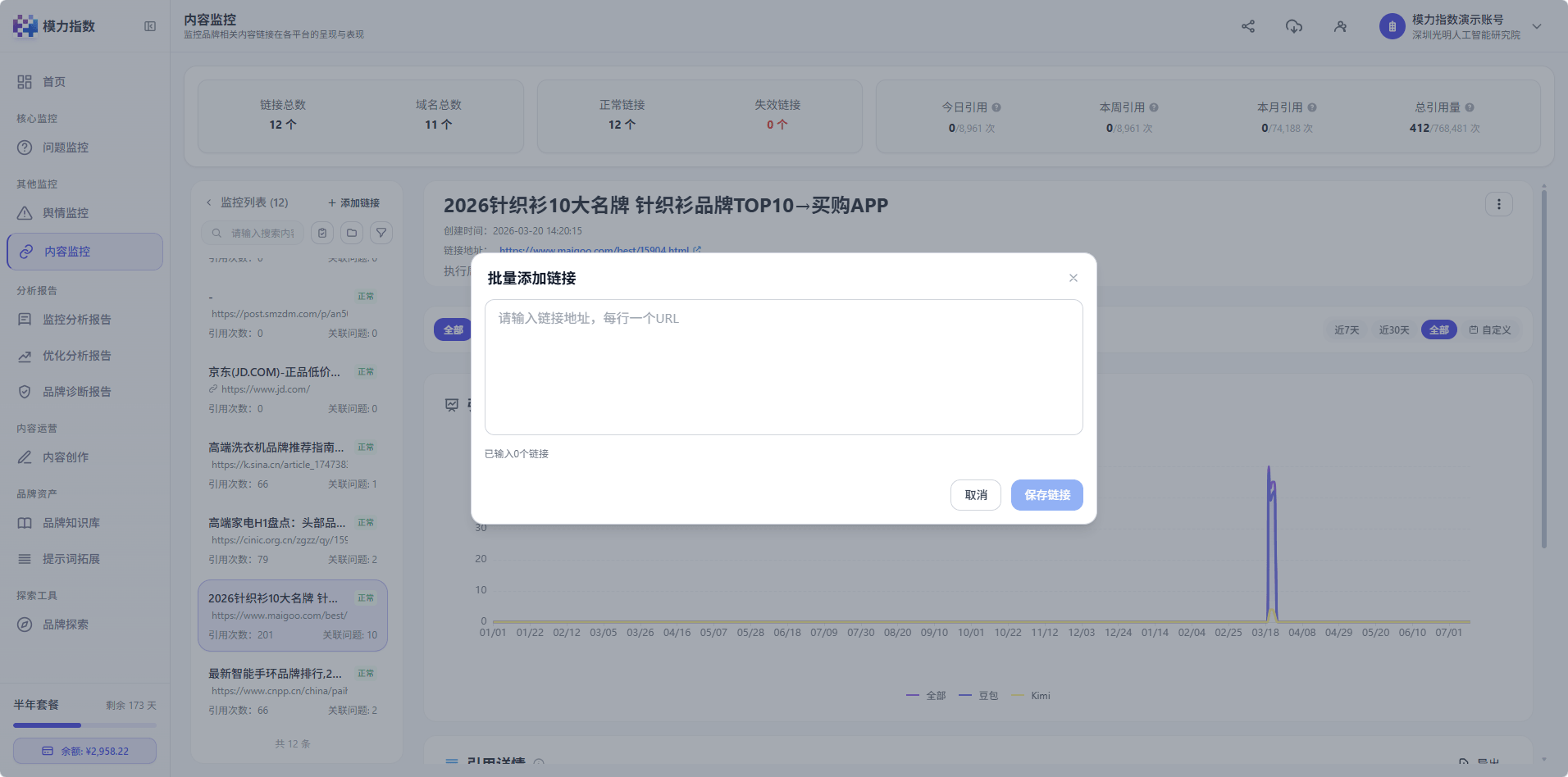Click help icon next to 今日引用
This screenshot has height=777, width=1568.
pyautogui.click(x=996, y=107)
